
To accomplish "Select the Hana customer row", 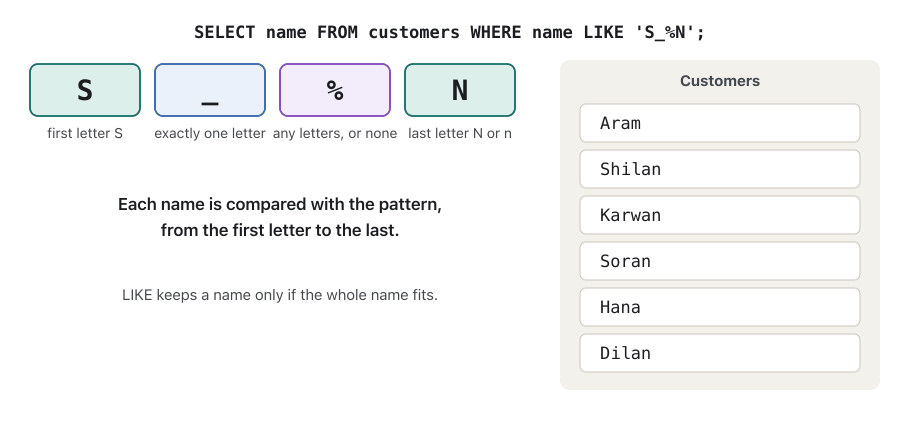I will click(720, 307).
